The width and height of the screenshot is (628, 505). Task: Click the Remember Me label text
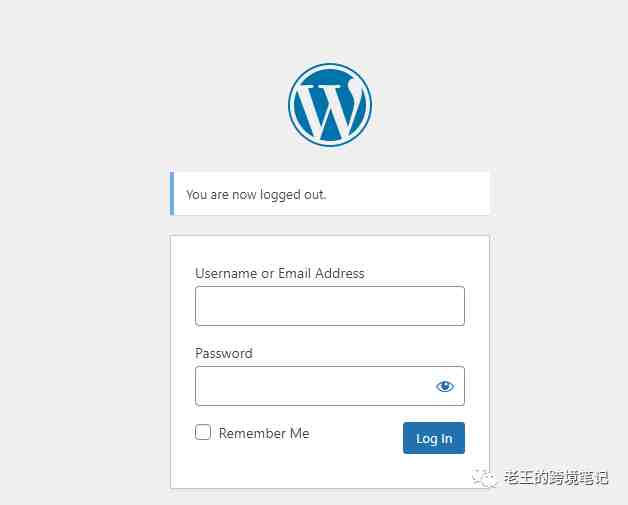(x=264, y=433)
